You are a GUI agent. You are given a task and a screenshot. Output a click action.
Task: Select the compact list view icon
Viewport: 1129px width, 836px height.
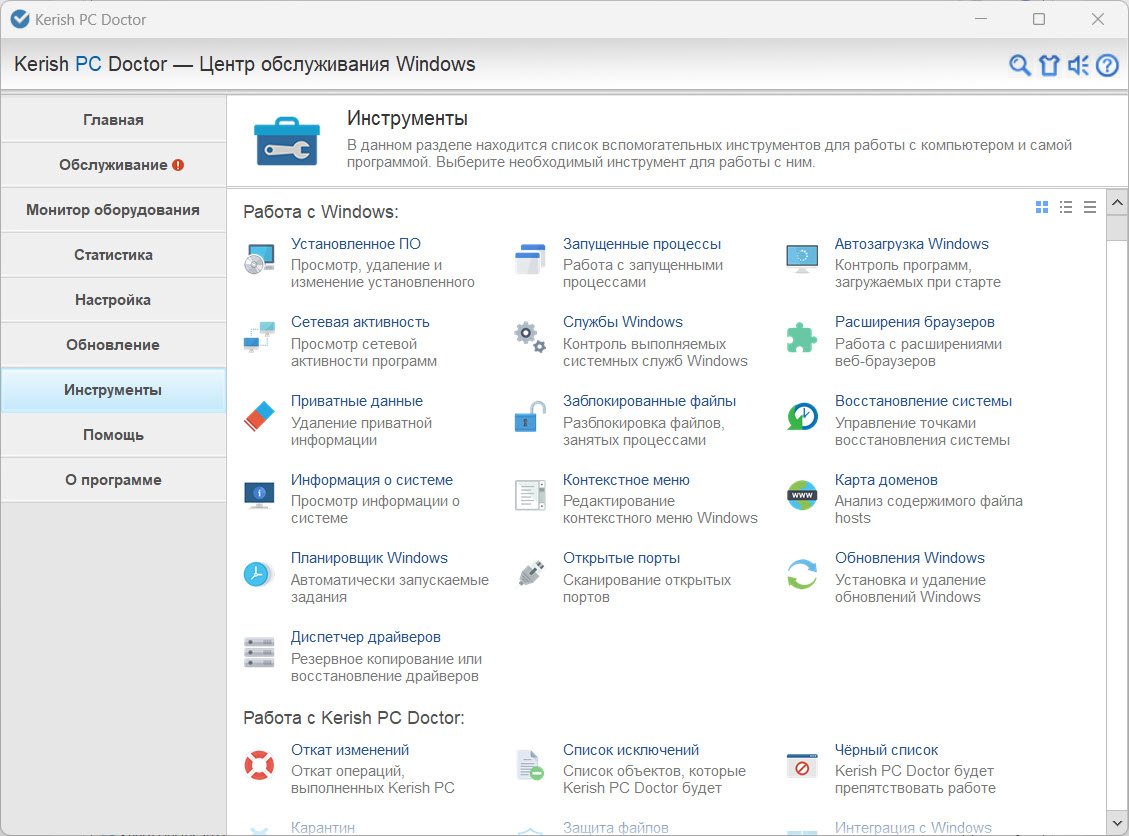(1090, 207)
